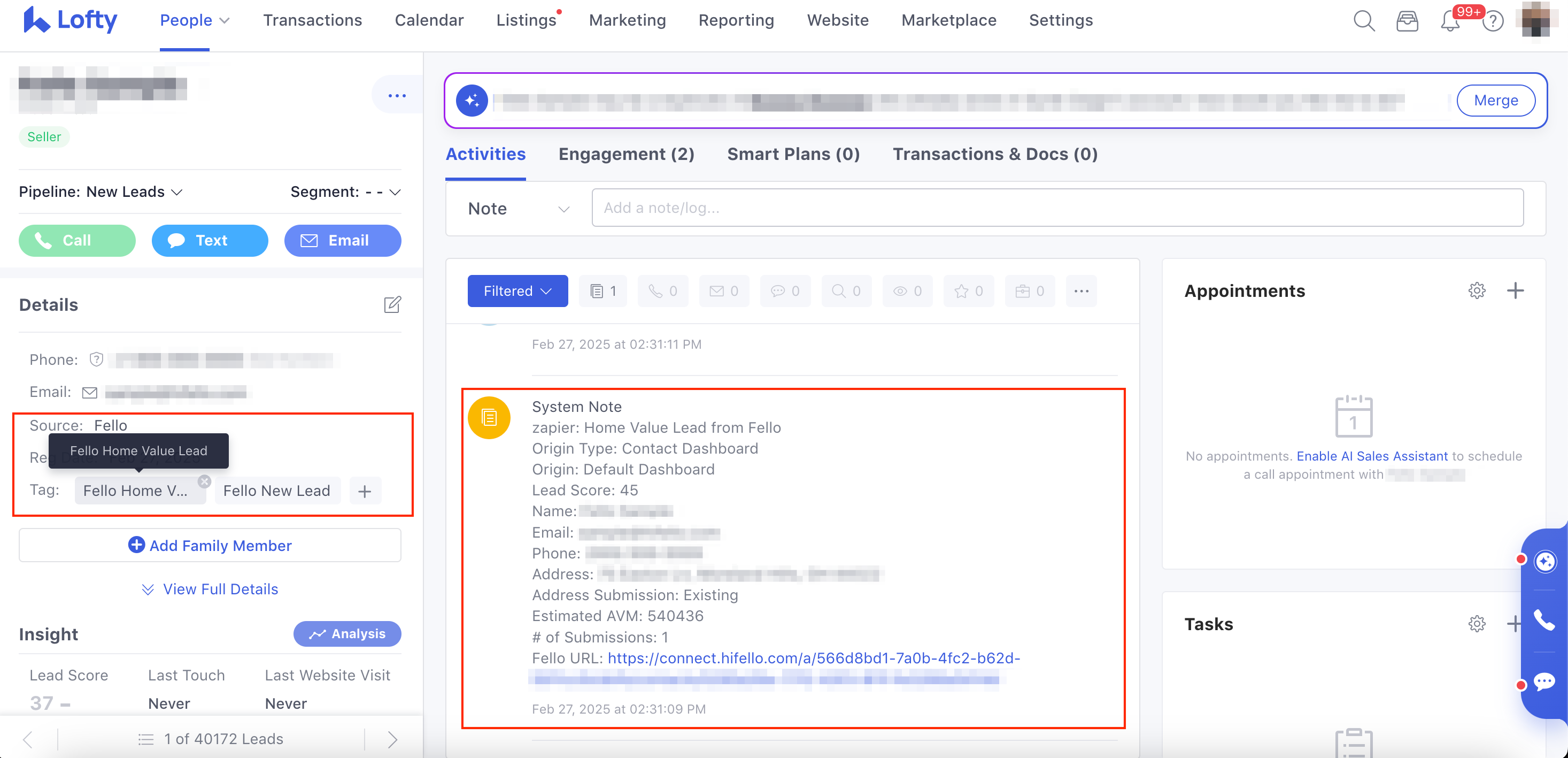Image resolution: width=1568 pixels, height=758 pixels.
Task: Follow Enable AI Sales Assistant link
Action: [x=1372, y=456]
